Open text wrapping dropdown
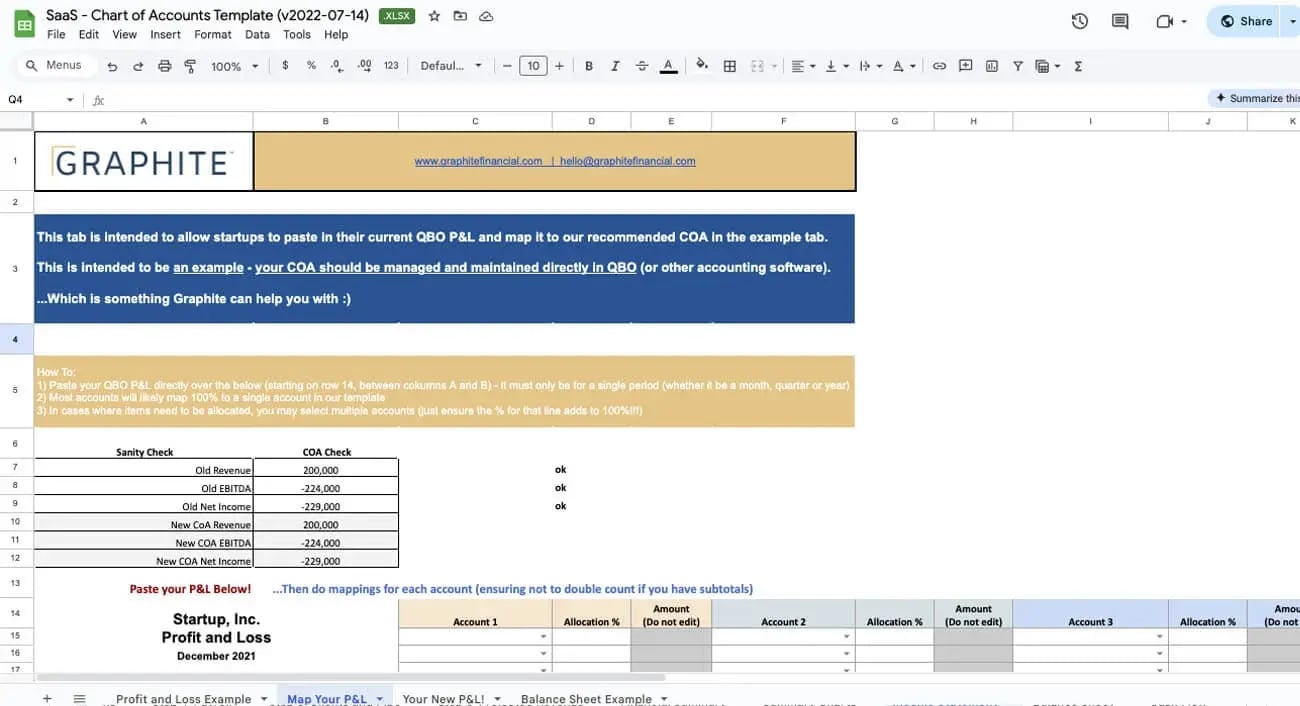The height and width of the screenshot is (706, 1300). pyautogui.click(x=870, y=66)
